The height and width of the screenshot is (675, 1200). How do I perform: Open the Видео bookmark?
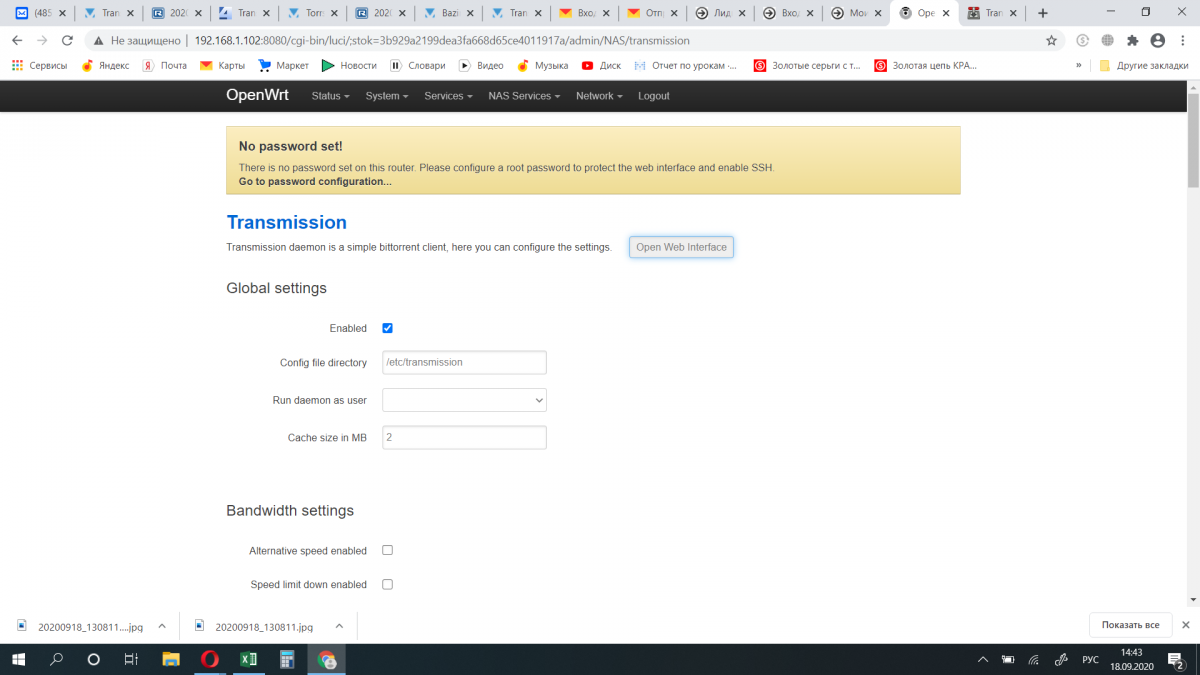click(x=481, y=66)
